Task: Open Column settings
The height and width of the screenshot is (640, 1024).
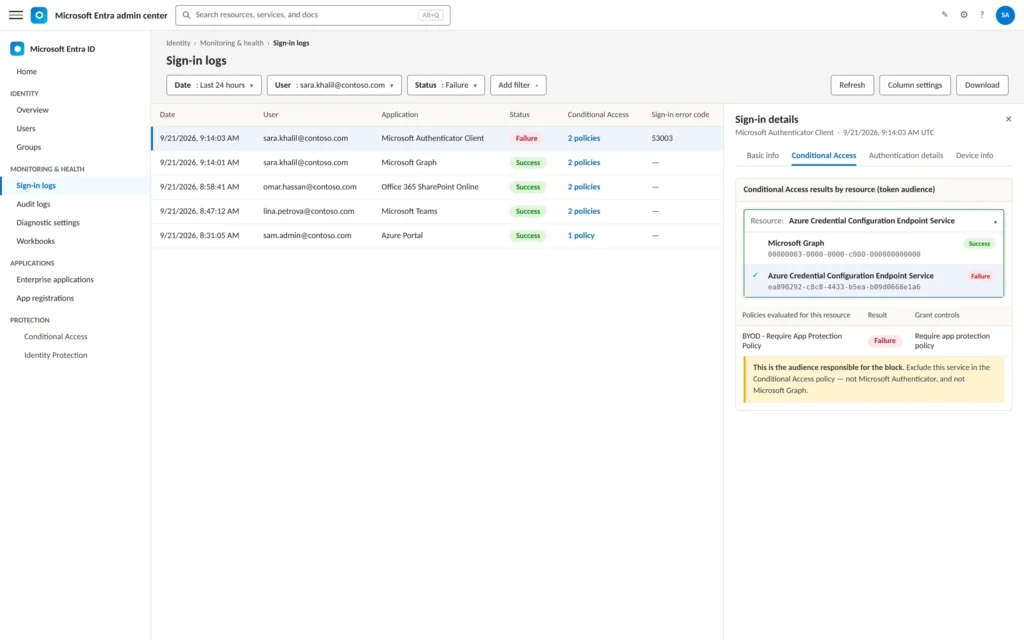Action: click(x=915, y=85)
